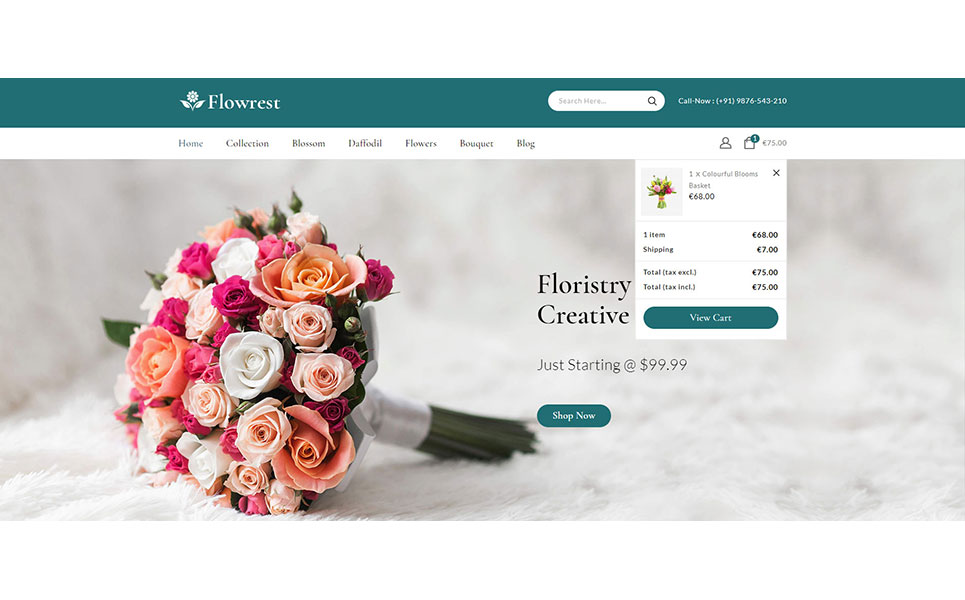Click the Call-Now phone number

tap(732, 101)
